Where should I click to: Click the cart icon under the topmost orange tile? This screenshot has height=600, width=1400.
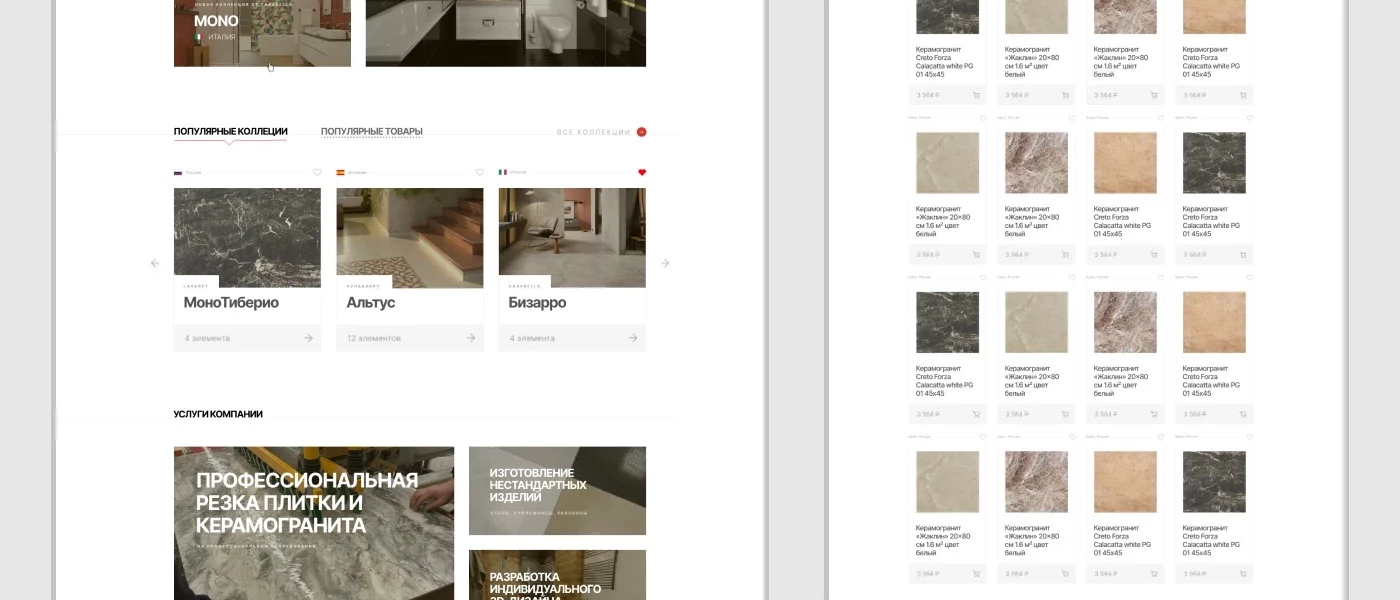pos(1243,95)
